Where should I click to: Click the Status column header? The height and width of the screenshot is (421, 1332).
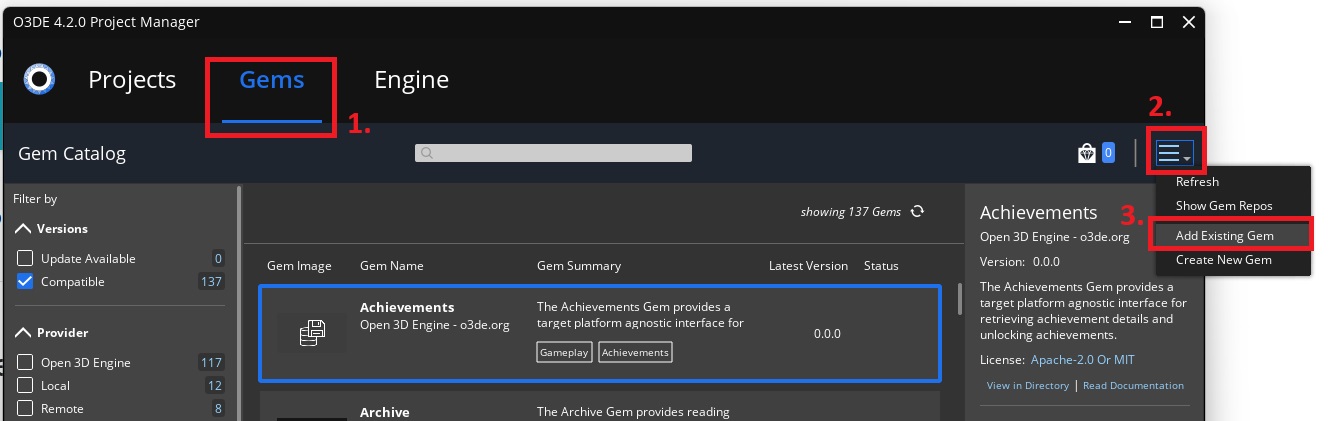pyautogui.click(x=881, y=265)
